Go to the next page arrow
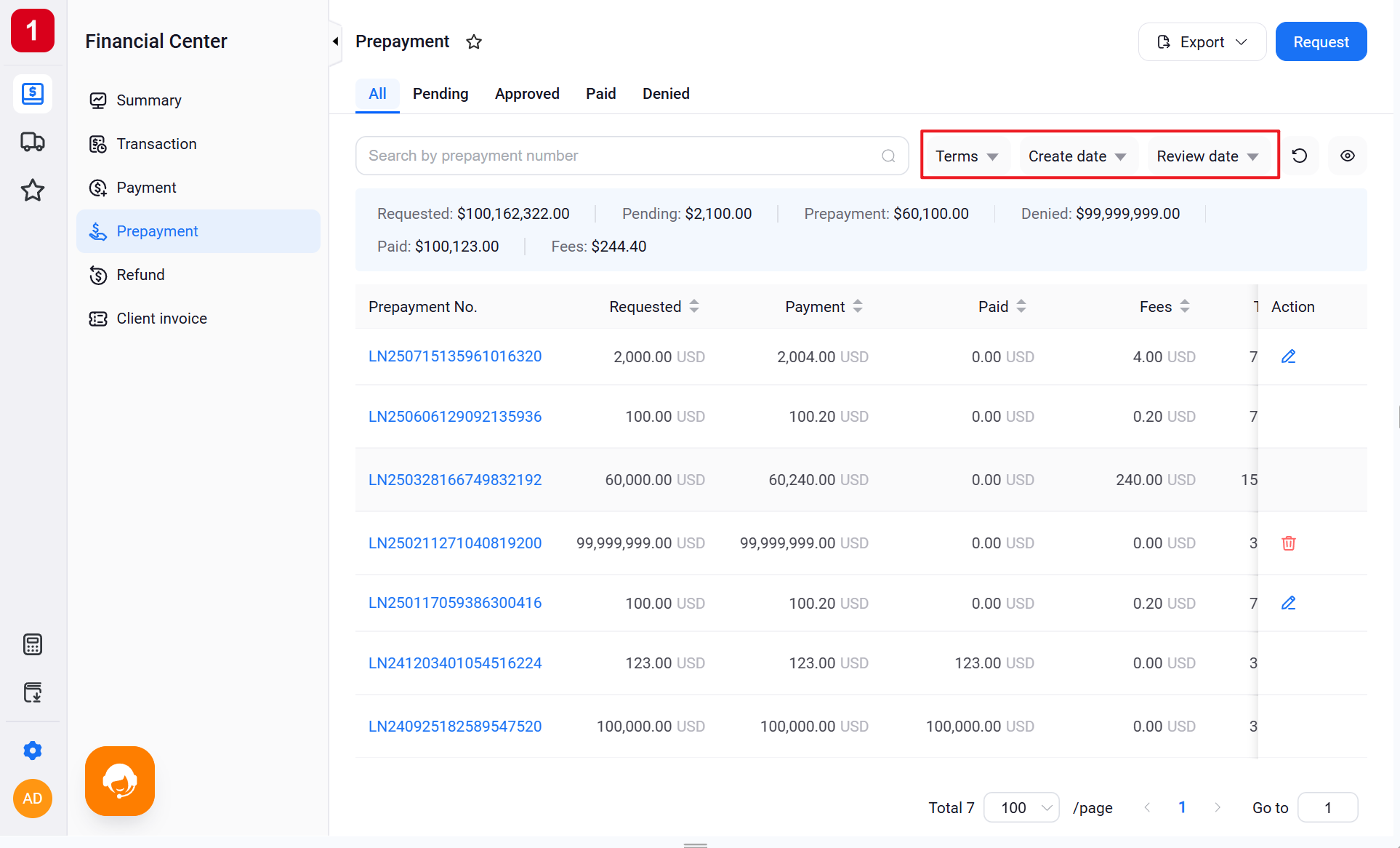This screenshot has height=848, width=1400. (x=1218, y=808)
